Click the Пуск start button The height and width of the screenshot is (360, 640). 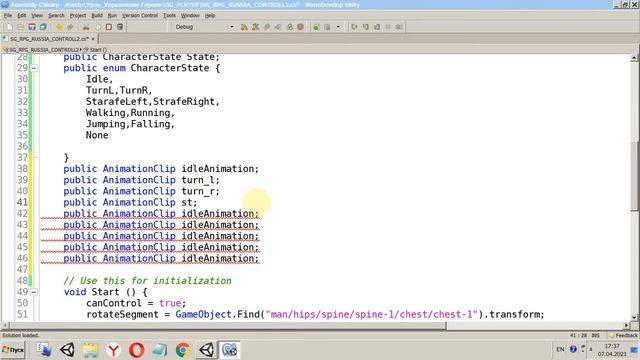coord(13,350)
